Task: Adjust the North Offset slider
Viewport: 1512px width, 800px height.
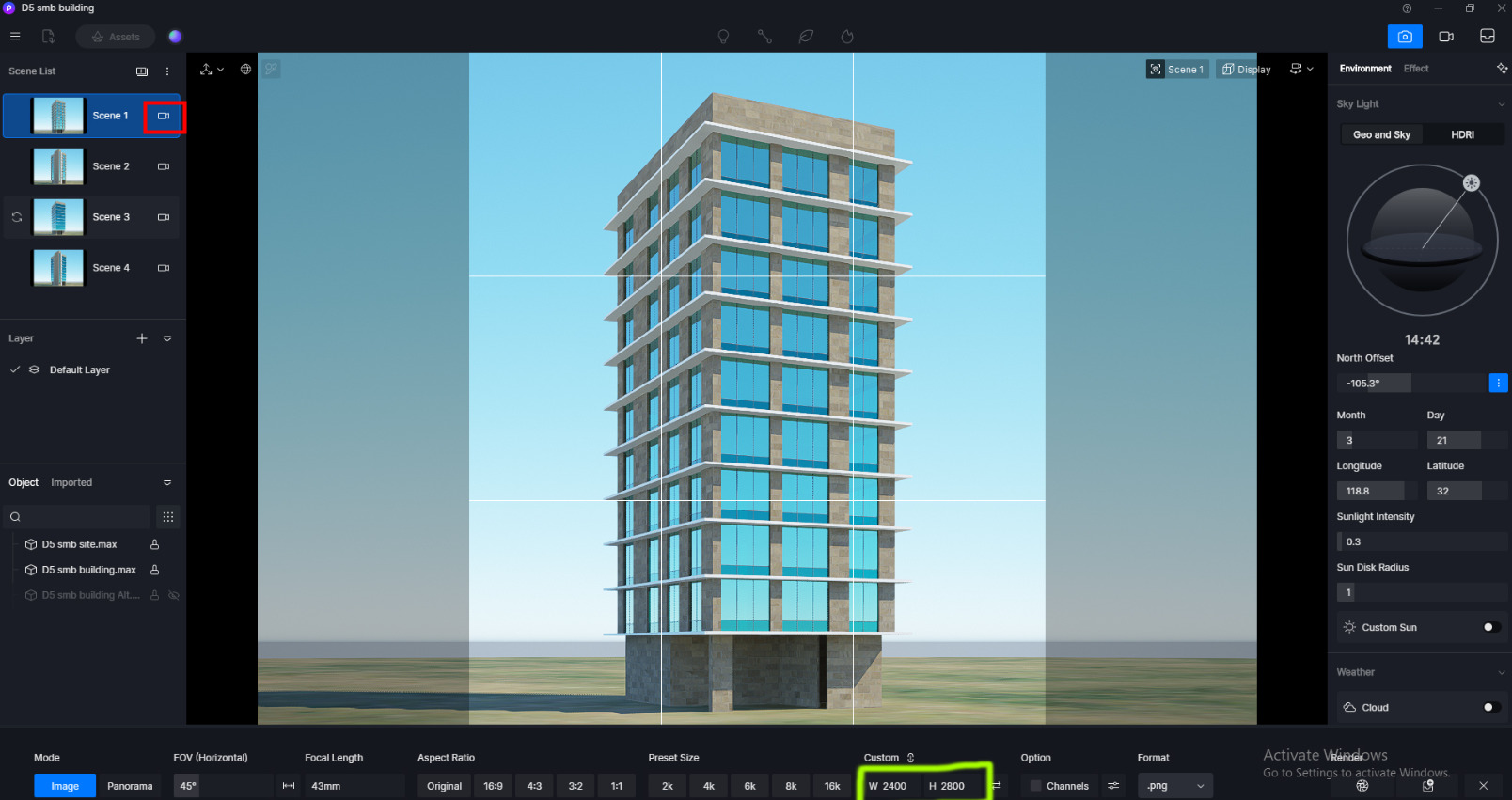Action: (x=1410, y=384)
